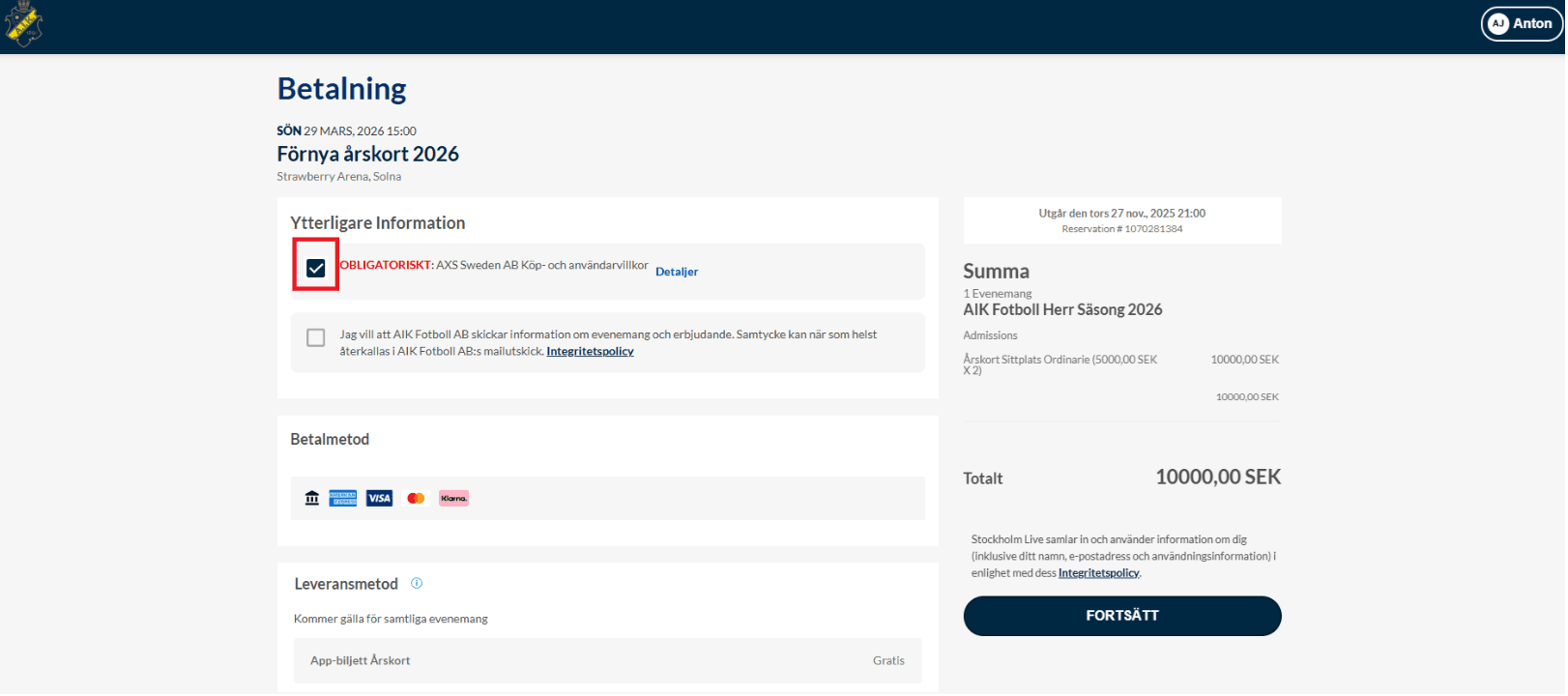This screenshot has height=696, width=1568.
Task: Click the info icon beside Leveransmetod
Action: click(x=417, y=584)
